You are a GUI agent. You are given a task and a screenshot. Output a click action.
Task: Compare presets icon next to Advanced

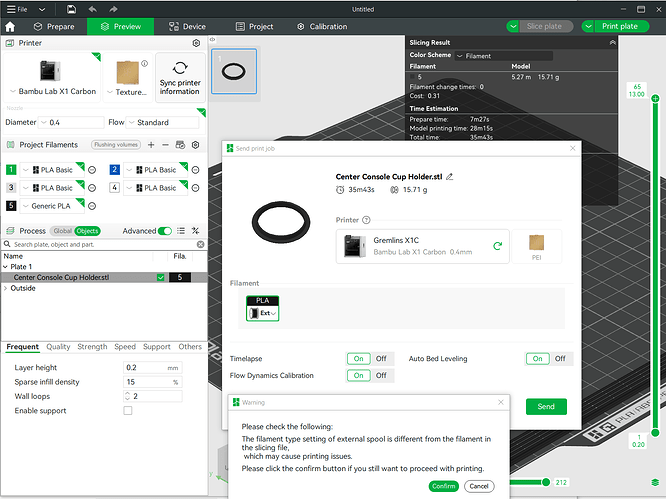[x=195, y=231]
